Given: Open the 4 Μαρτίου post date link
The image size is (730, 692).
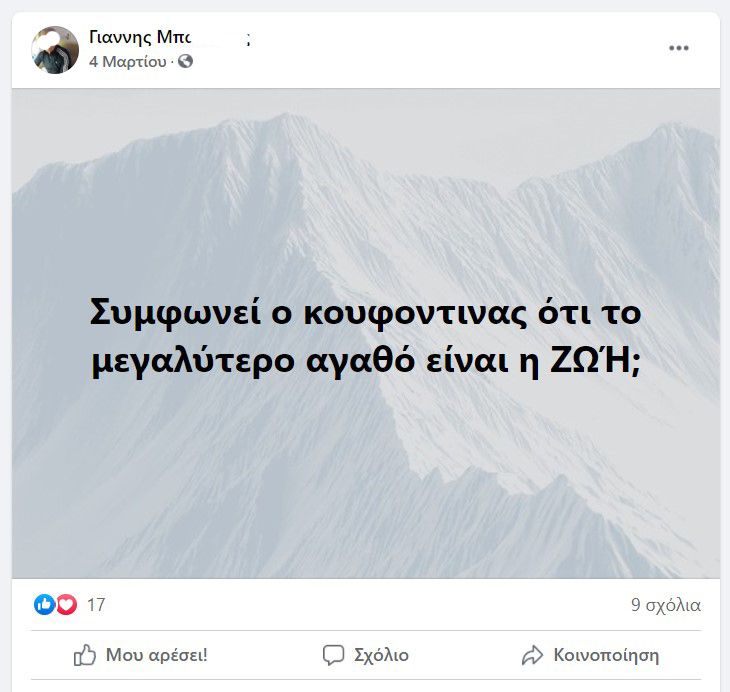Looking at the screenshot, I should (128, 61).
